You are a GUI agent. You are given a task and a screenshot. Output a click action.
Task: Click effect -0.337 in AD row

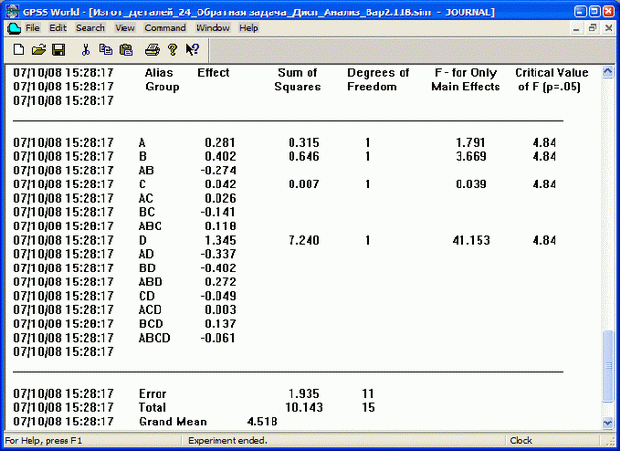[x=218, y=254]
